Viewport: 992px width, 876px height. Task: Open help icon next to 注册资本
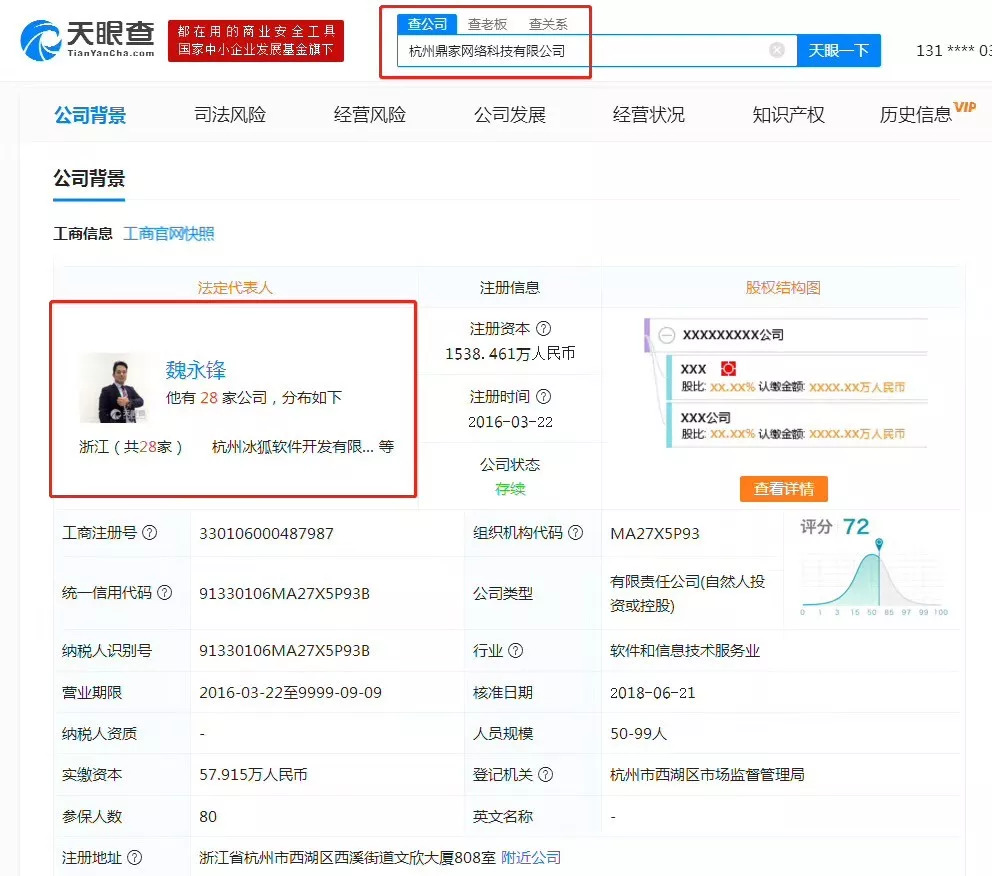pyautogui.click(x=543, y=328)
